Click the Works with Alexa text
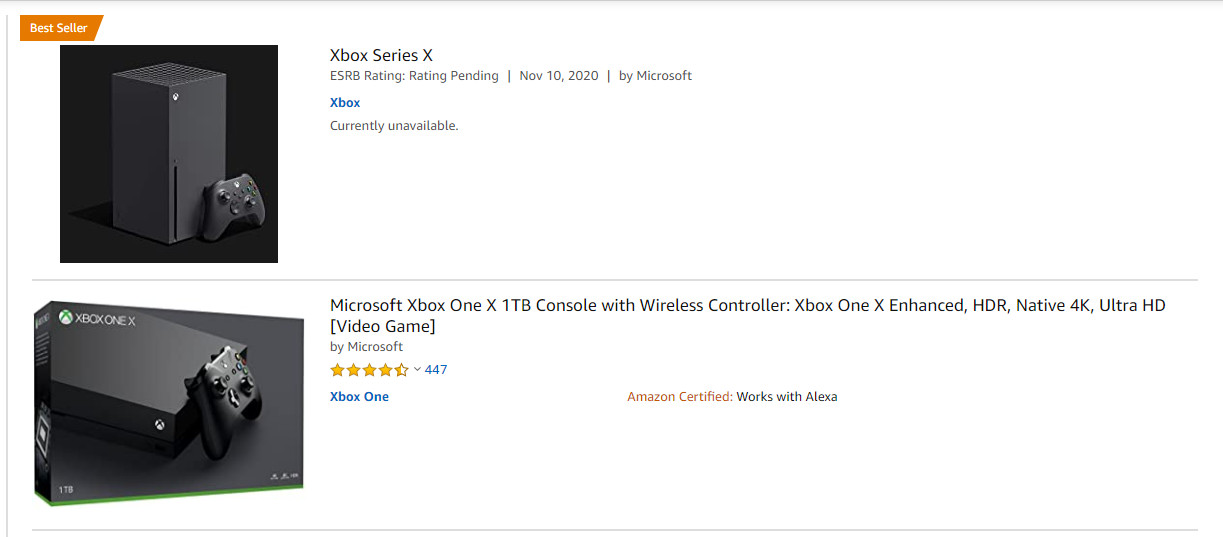The width and height of the screenshot is (1223, 537). (787, 397)
